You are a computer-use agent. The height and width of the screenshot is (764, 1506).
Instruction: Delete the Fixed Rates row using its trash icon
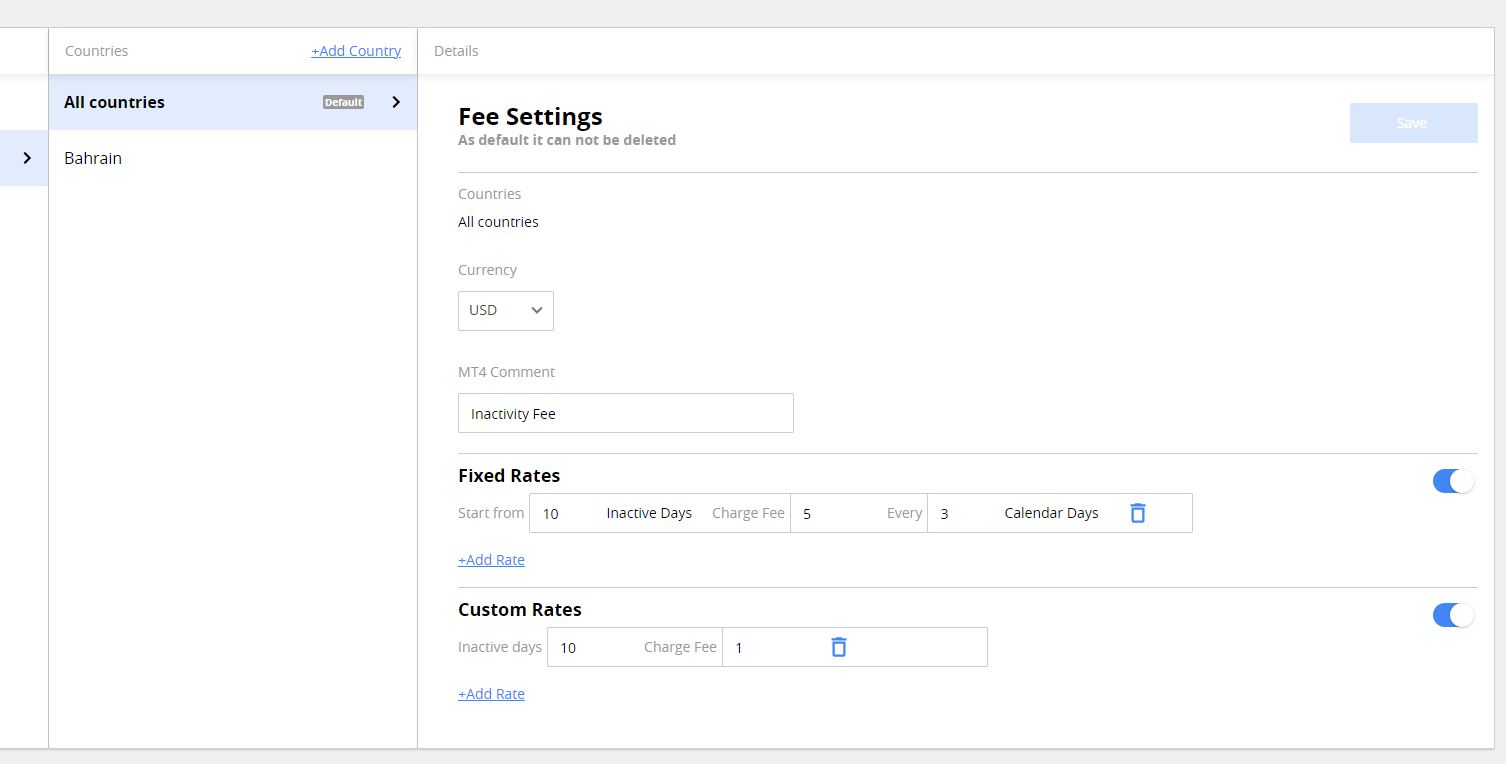click(1137, 512)
